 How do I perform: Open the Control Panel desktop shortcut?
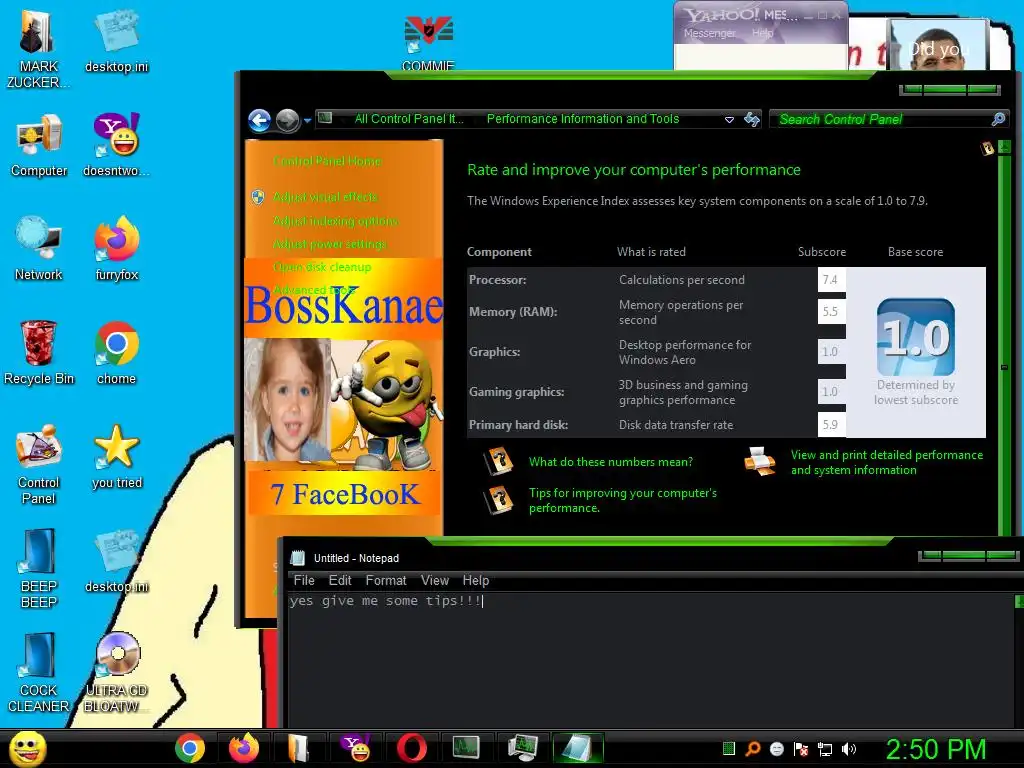[39, 464]
